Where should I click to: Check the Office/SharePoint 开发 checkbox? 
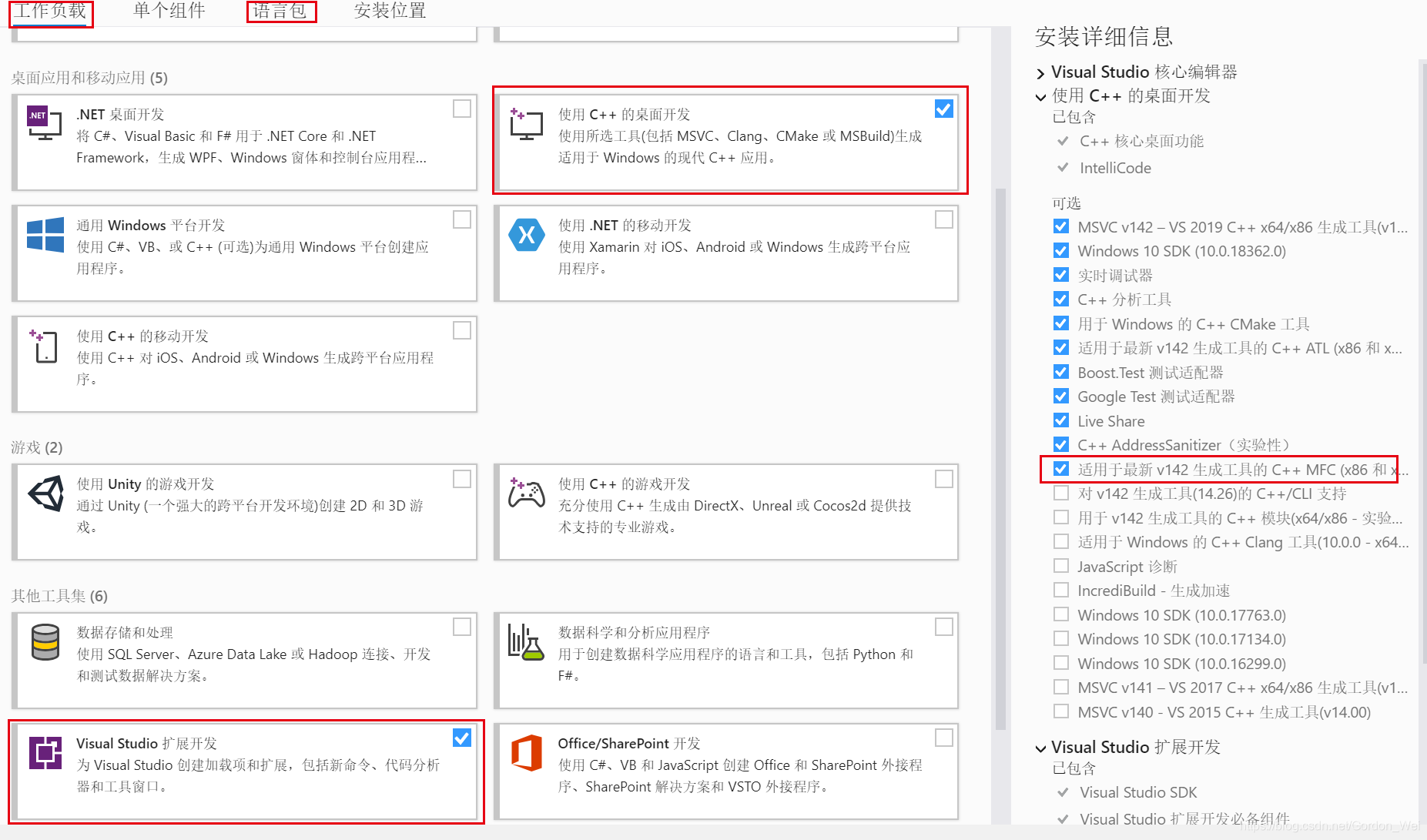(944, 738)
